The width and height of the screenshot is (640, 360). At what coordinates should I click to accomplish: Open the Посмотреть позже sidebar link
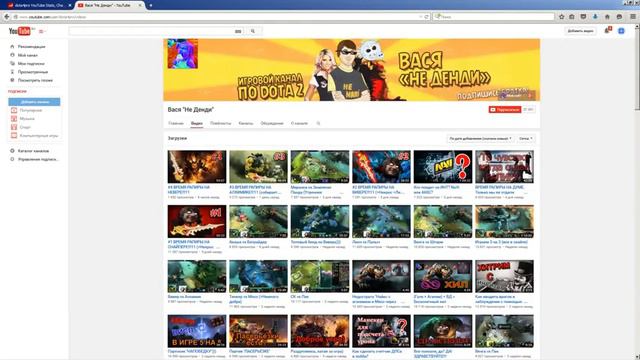tap(35, 80)
